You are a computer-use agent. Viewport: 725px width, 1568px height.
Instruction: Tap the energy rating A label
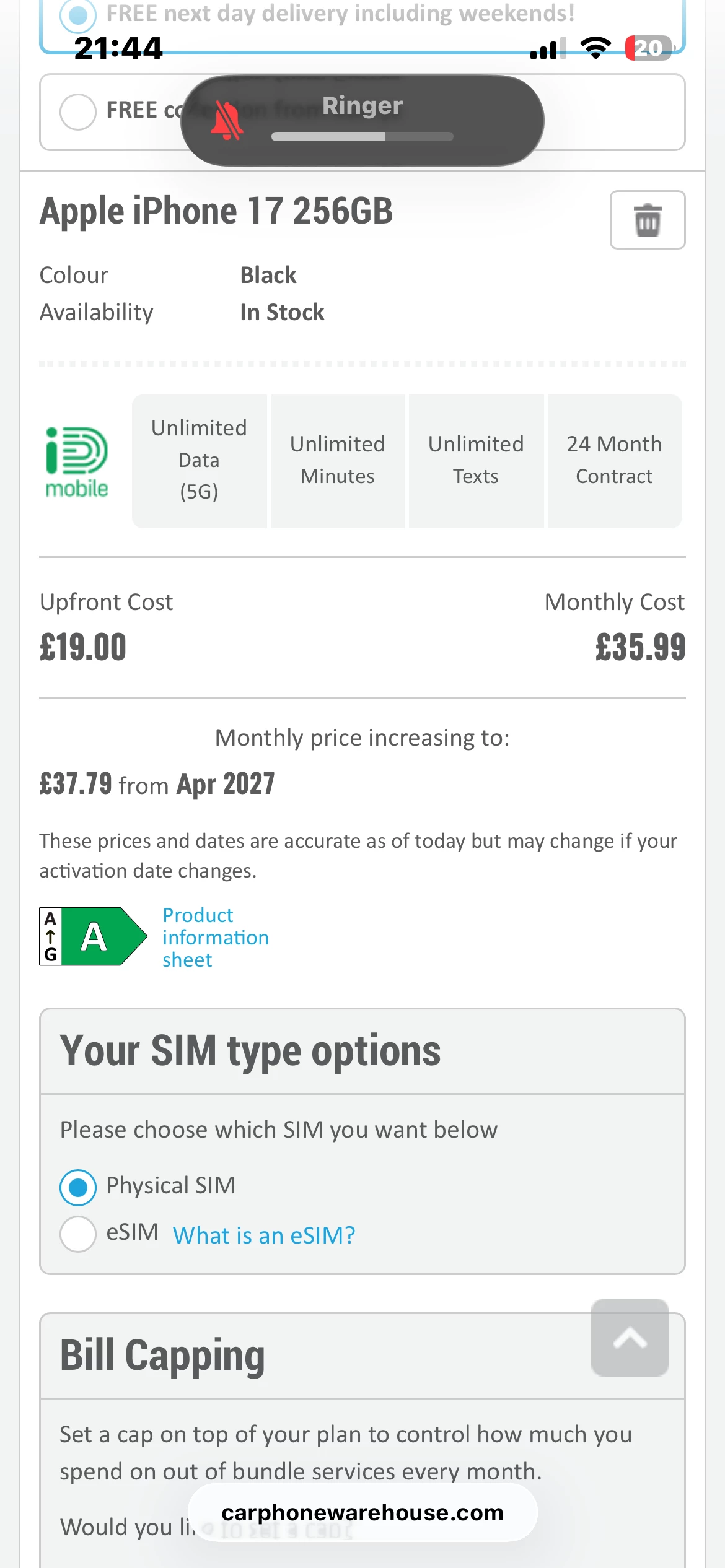click(x=93, y=936)
